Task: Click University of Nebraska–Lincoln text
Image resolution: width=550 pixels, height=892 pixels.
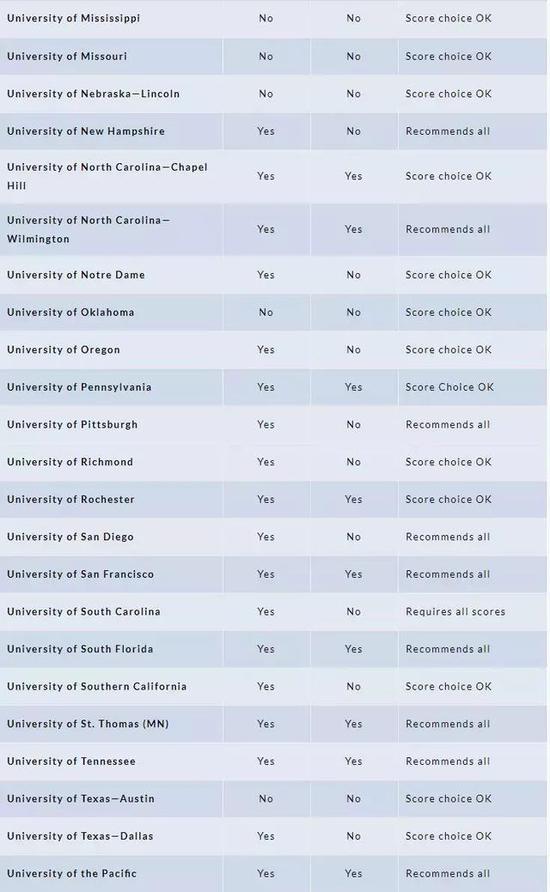Action: click(93, 94)
